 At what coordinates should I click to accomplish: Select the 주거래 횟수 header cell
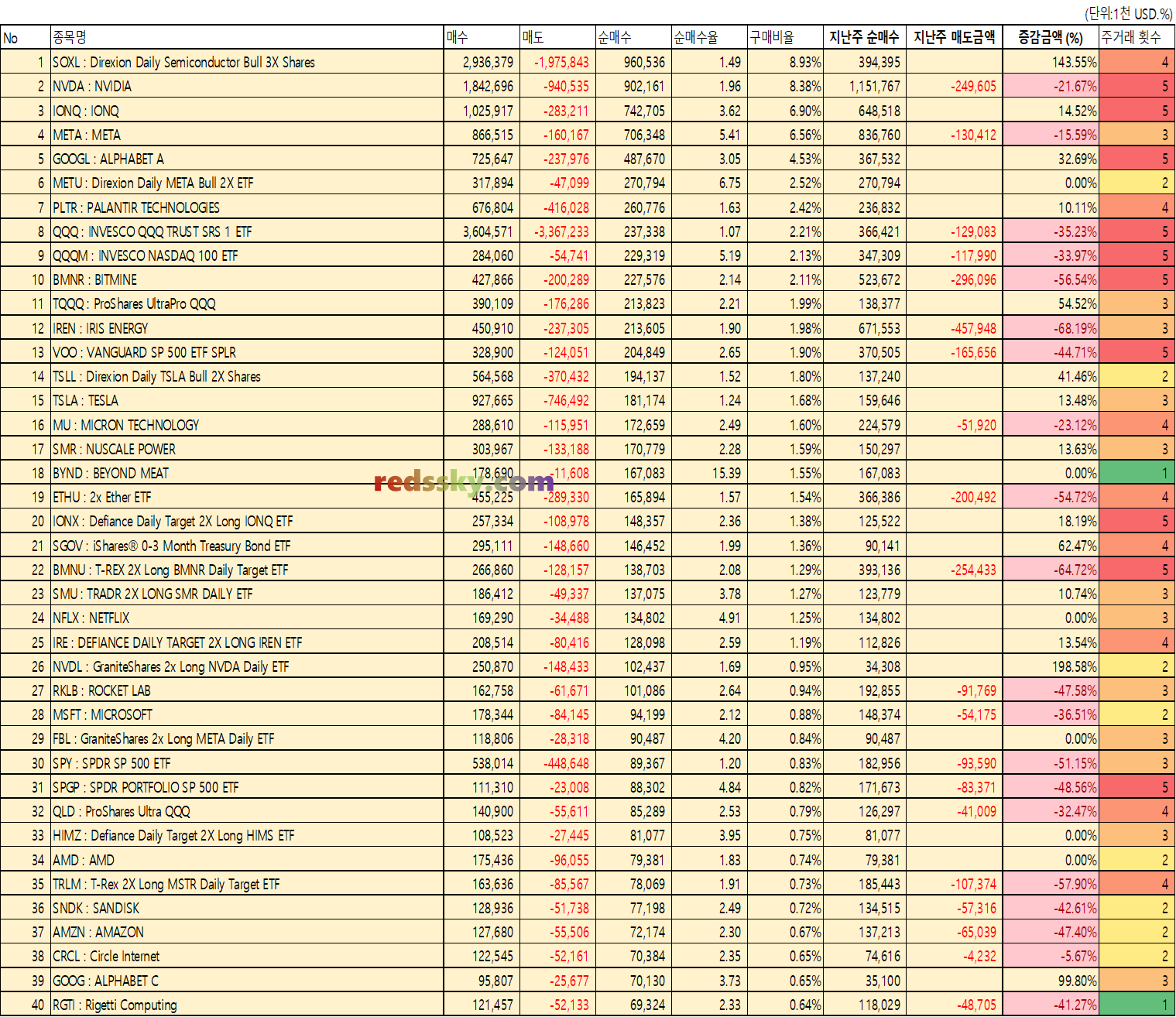pos(1137,37)
